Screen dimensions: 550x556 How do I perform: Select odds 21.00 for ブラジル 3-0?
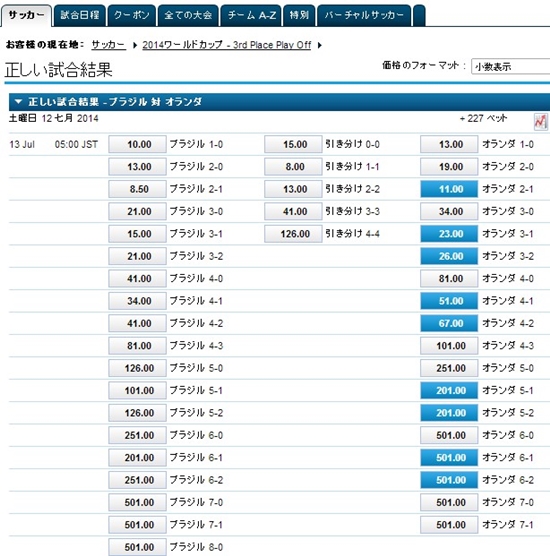138,211
